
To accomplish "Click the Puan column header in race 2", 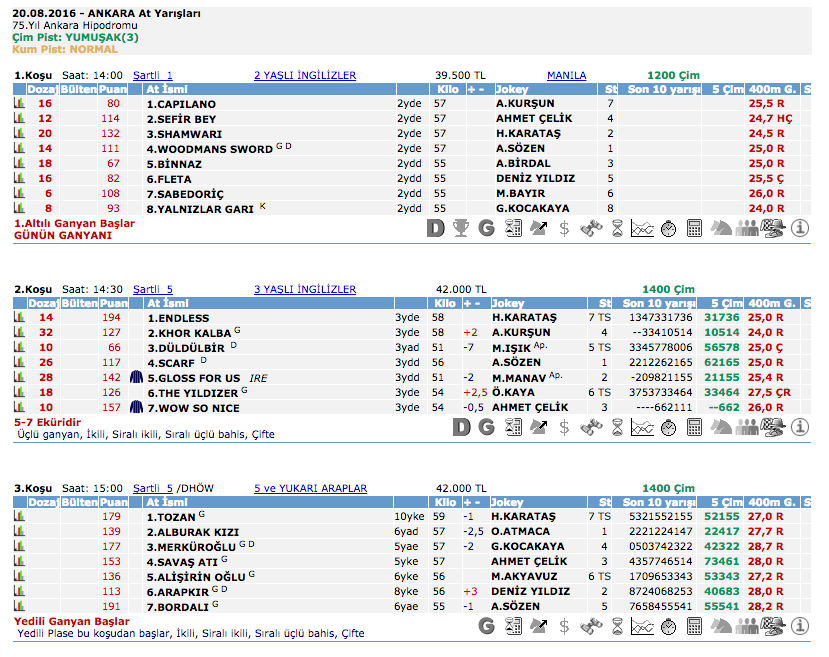I will [x=113, y=303].
